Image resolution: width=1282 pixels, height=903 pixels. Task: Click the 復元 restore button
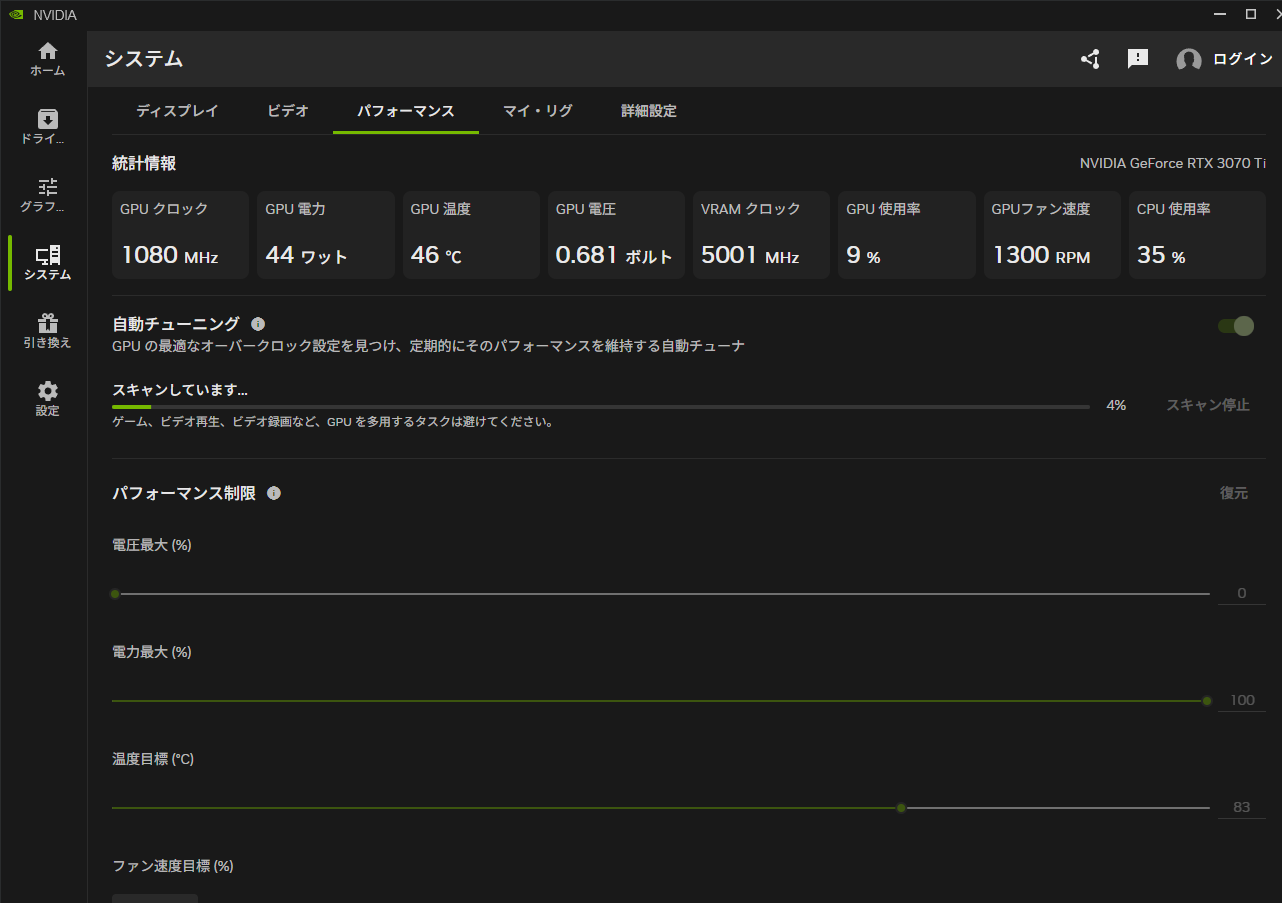pyautogui.click(x=1234, y=493)
